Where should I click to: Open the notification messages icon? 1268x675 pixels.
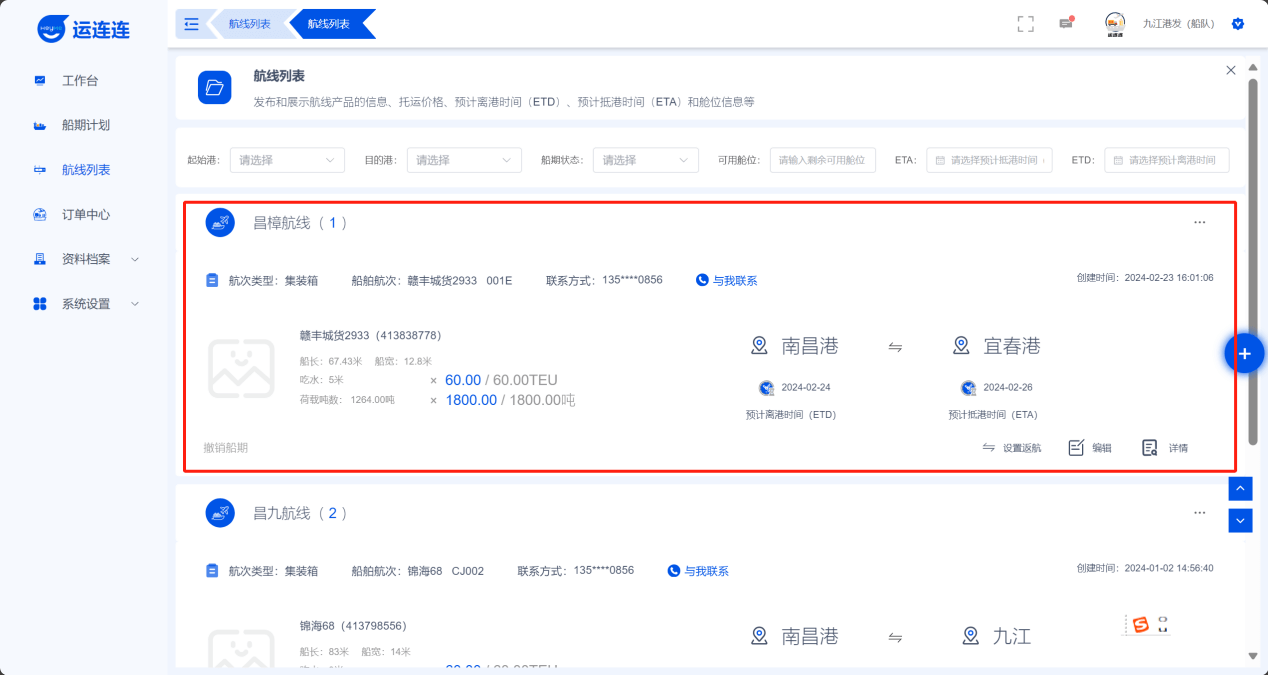click(x=1066, y=24)
